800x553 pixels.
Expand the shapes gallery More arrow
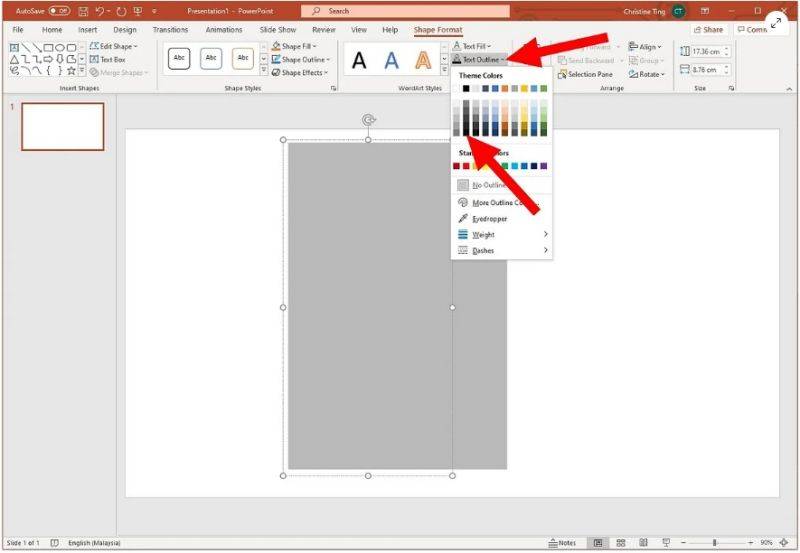[x=82, y=71]
